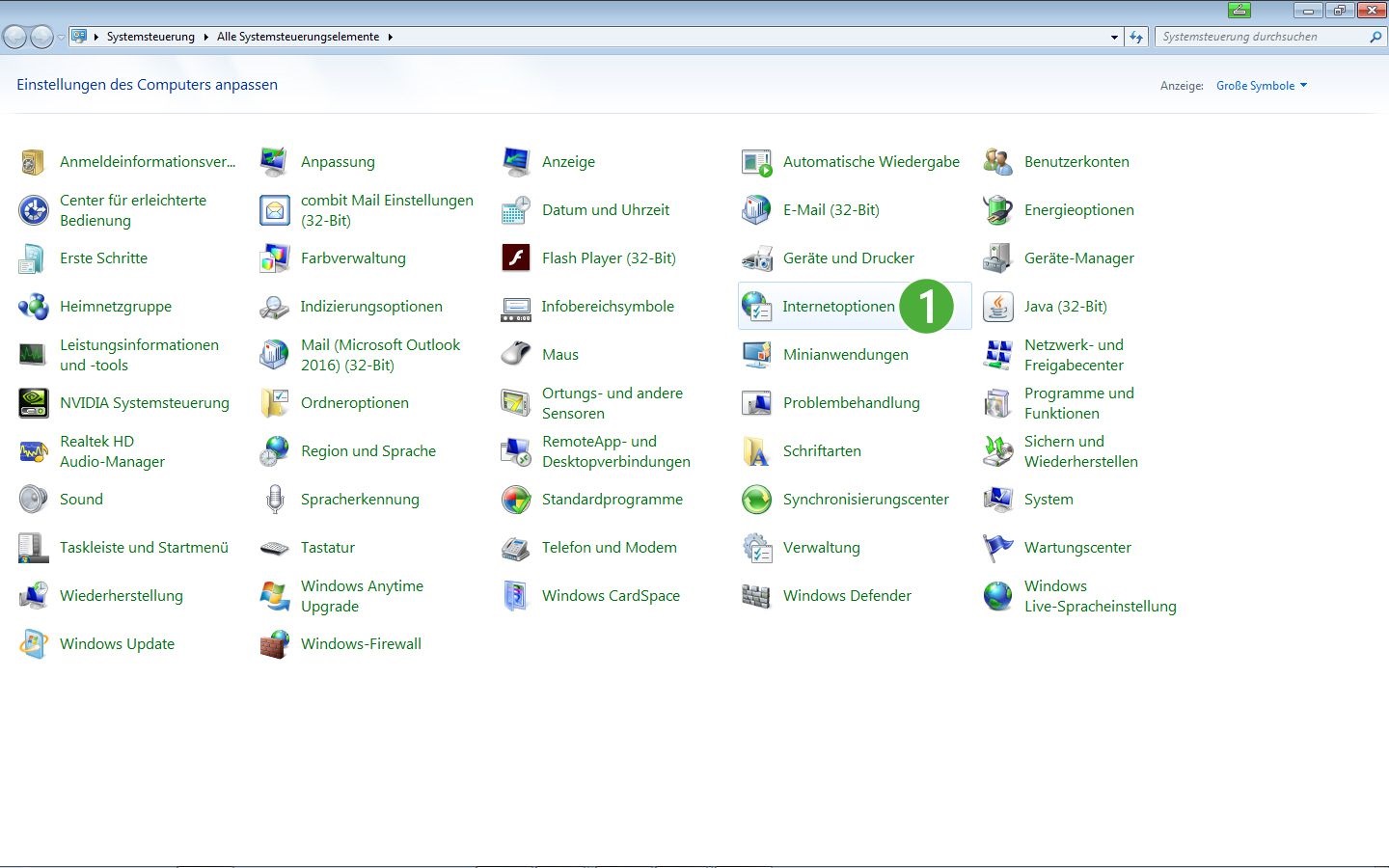Click the Windows Update icon

click(33, 644)
